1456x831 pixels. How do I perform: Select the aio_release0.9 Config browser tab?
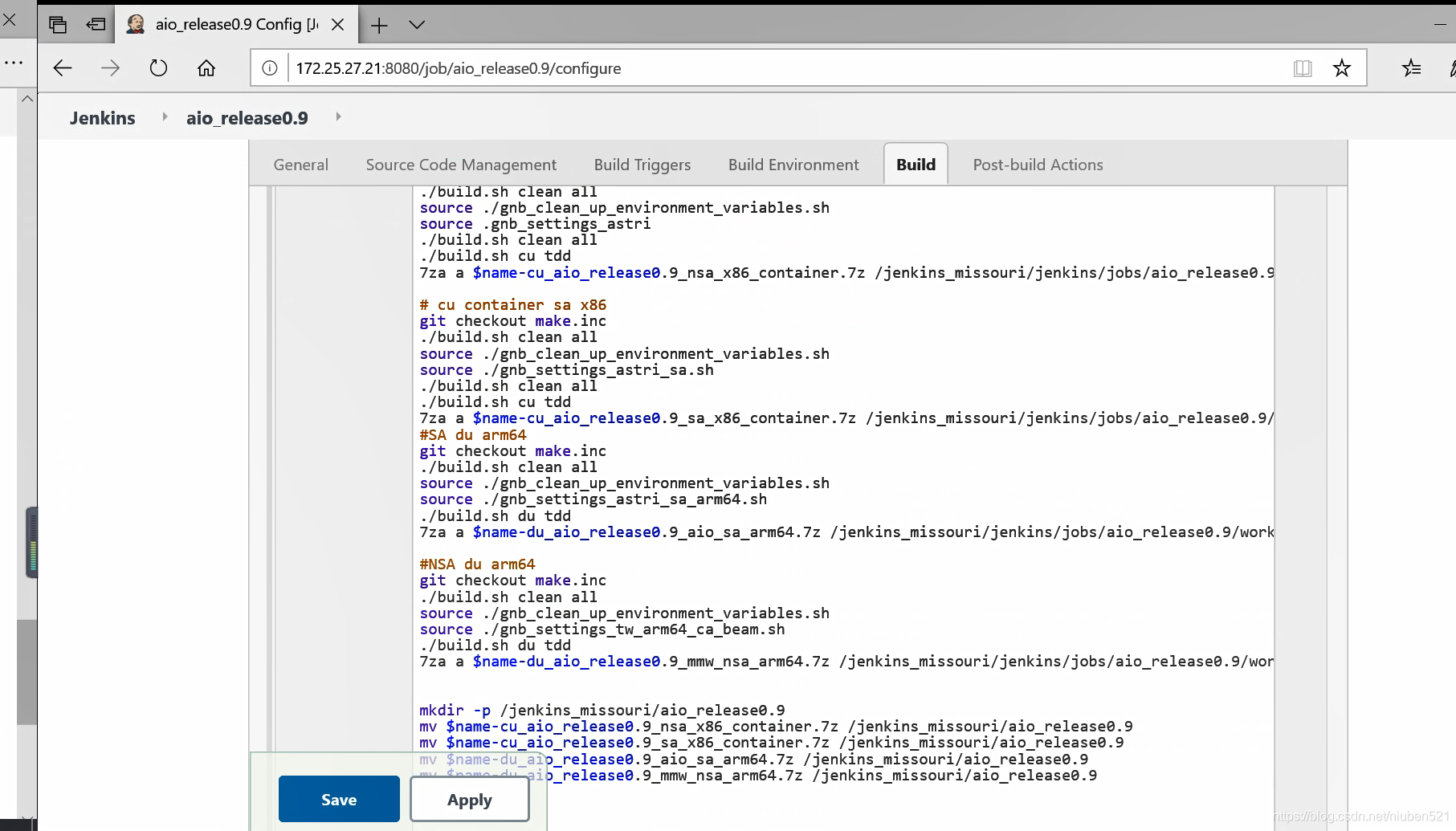pos(236,25)
